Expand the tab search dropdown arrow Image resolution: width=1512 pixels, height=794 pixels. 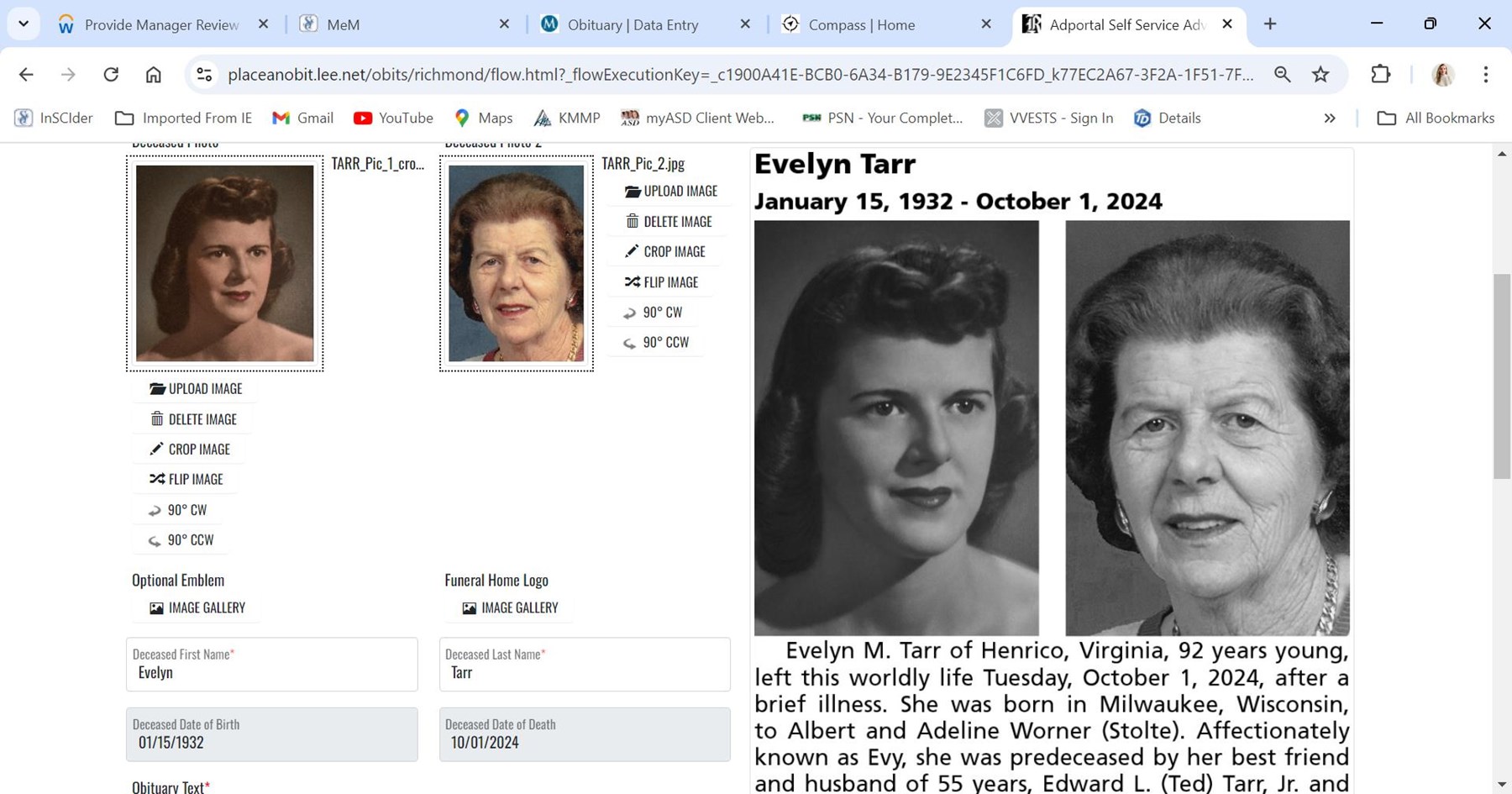pyautogui.click(x=23, y=24)
